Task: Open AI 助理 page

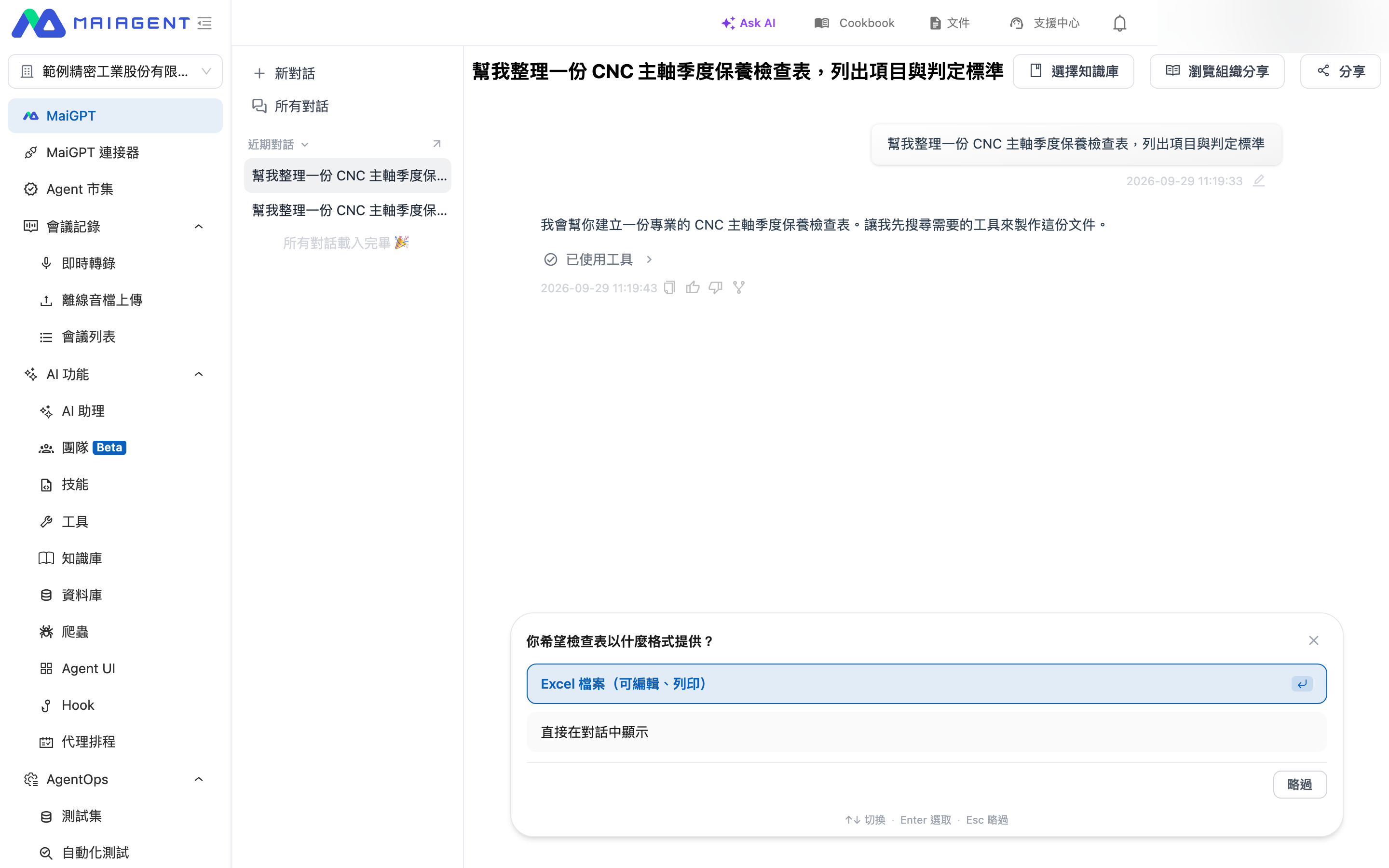Action: pos(115,411)
